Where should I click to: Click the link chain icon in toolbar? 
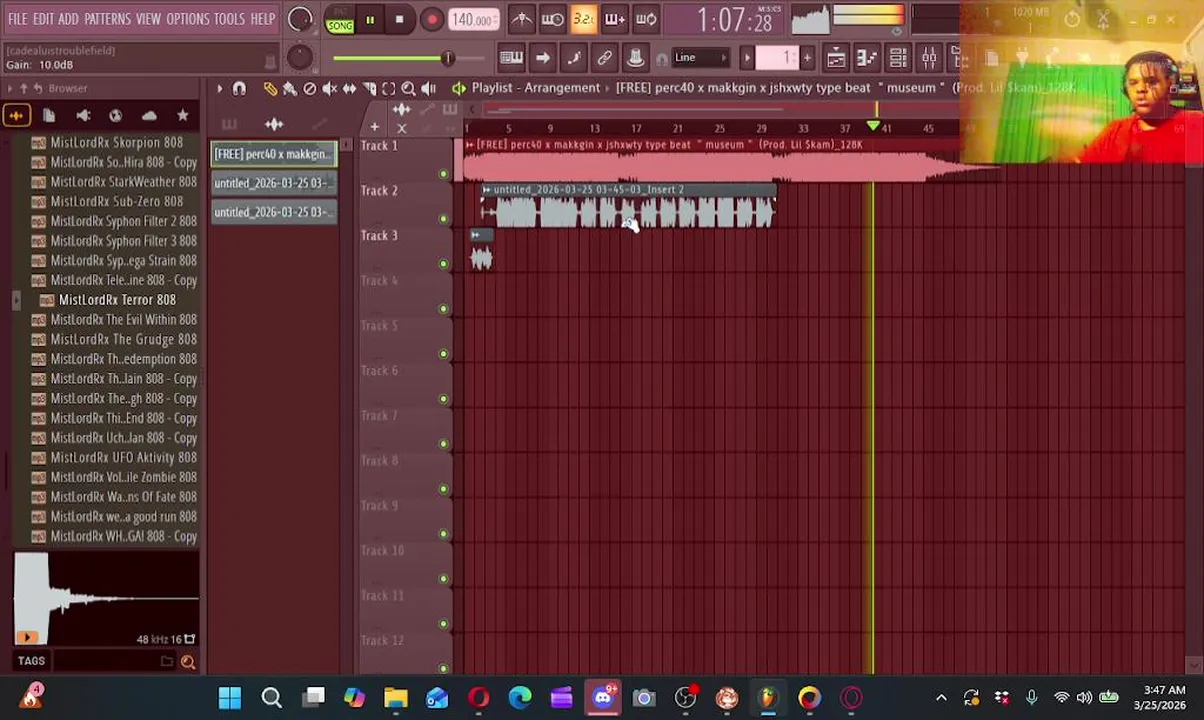tap(604, 58)
